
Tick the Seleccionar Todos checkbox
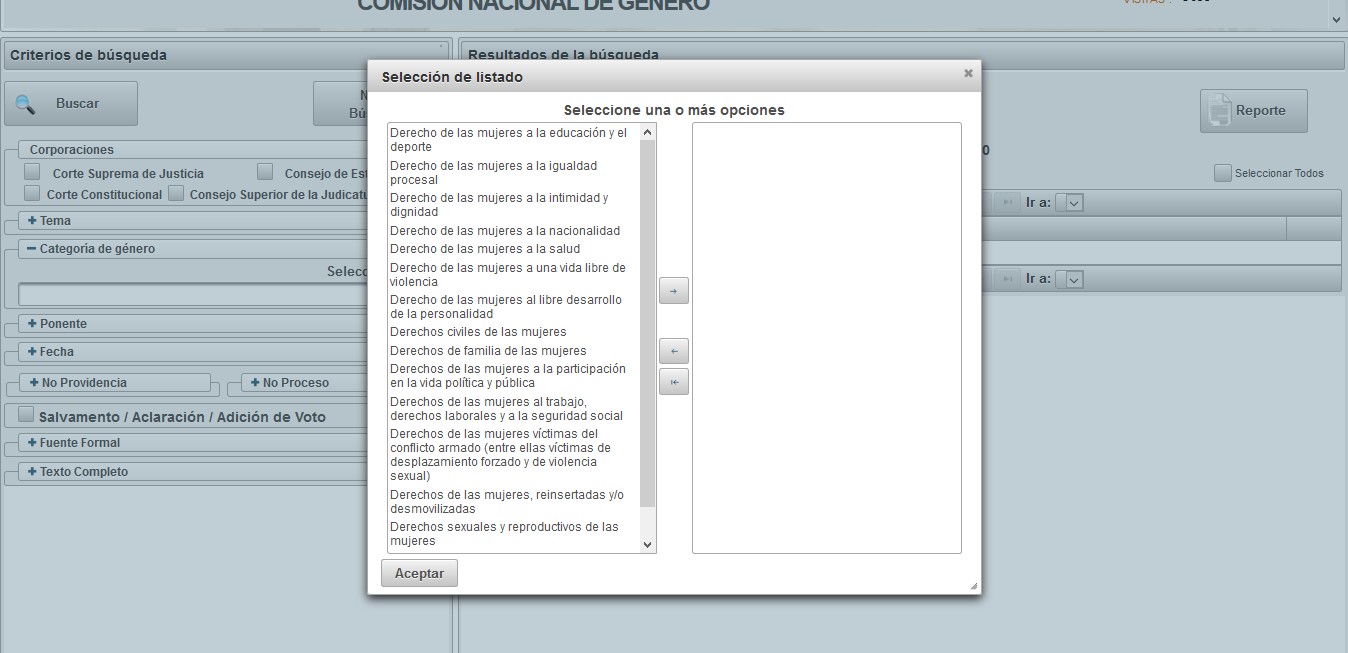click(x=1222, y=173)
